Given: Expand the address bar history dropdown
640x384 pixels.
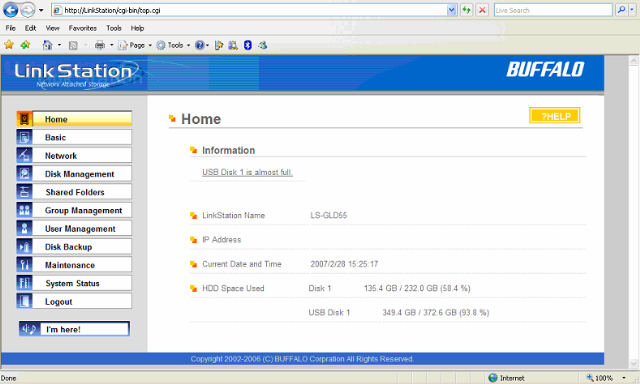Looking at the screenshot, I should tap(451, 10).
